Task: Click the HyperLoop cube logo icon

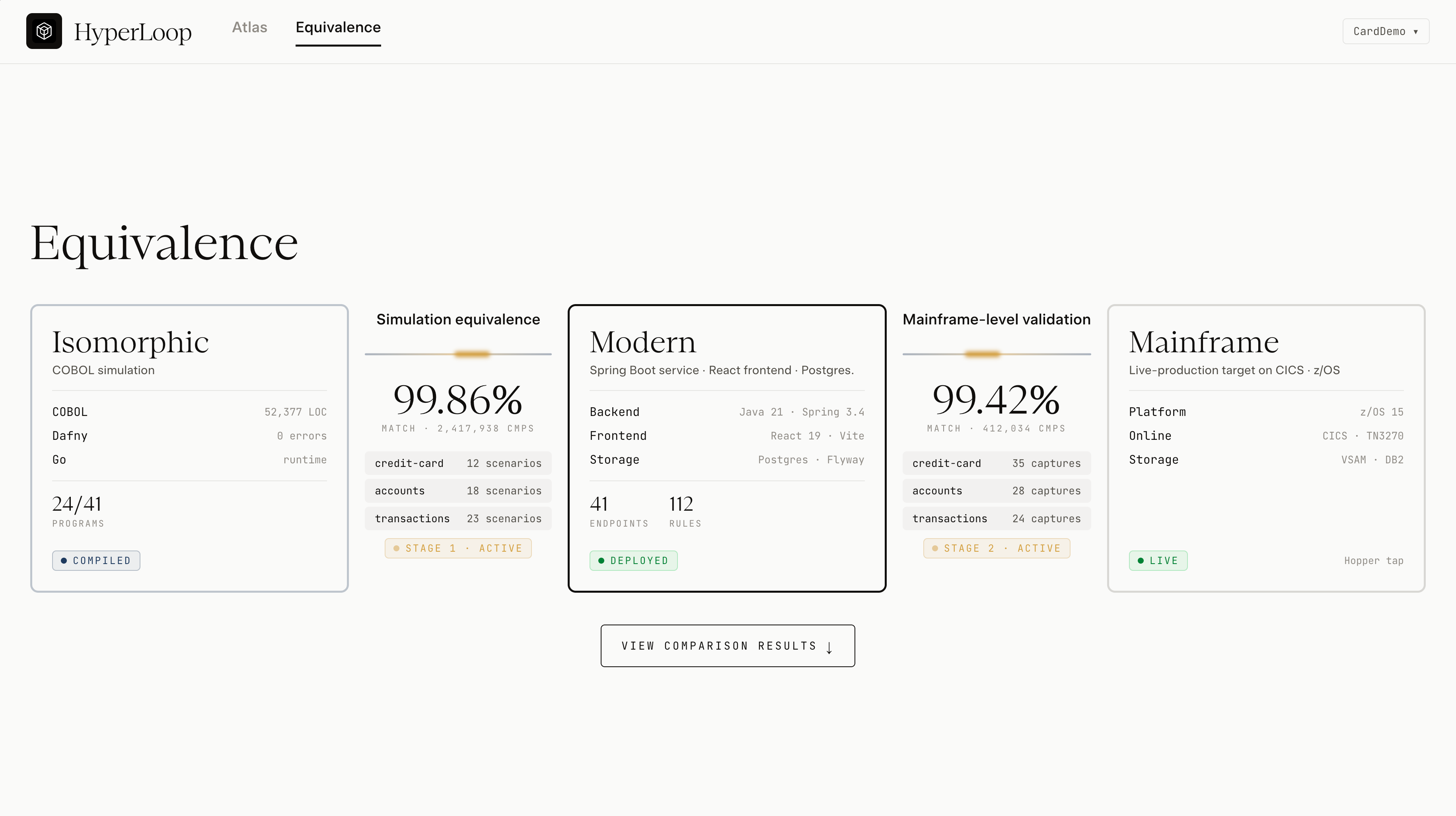Action: pos(44,31)
